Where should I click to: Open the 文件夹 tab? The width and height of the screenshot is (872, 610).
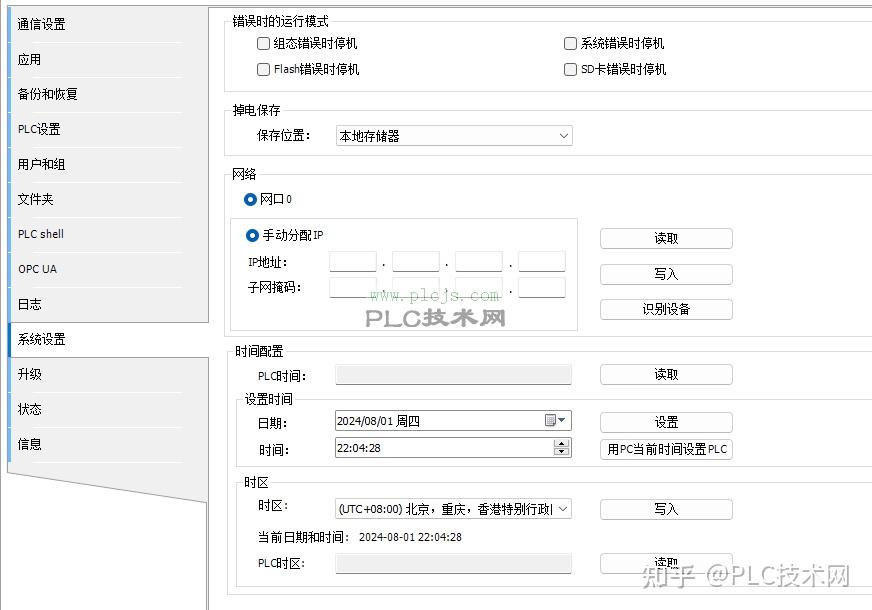[108, 199]
